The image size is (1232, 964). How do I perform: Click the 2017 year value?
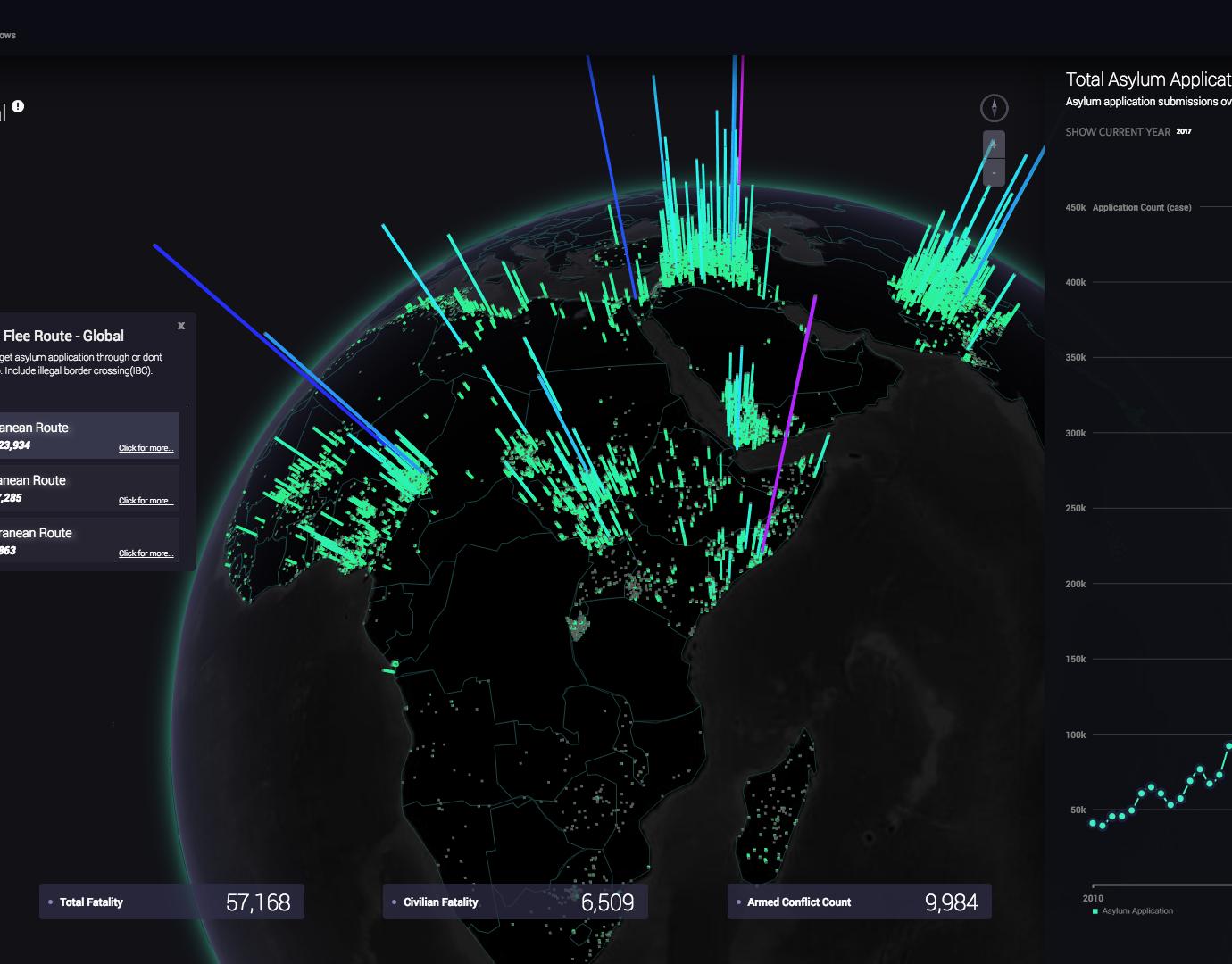[x=1184, y=131]
